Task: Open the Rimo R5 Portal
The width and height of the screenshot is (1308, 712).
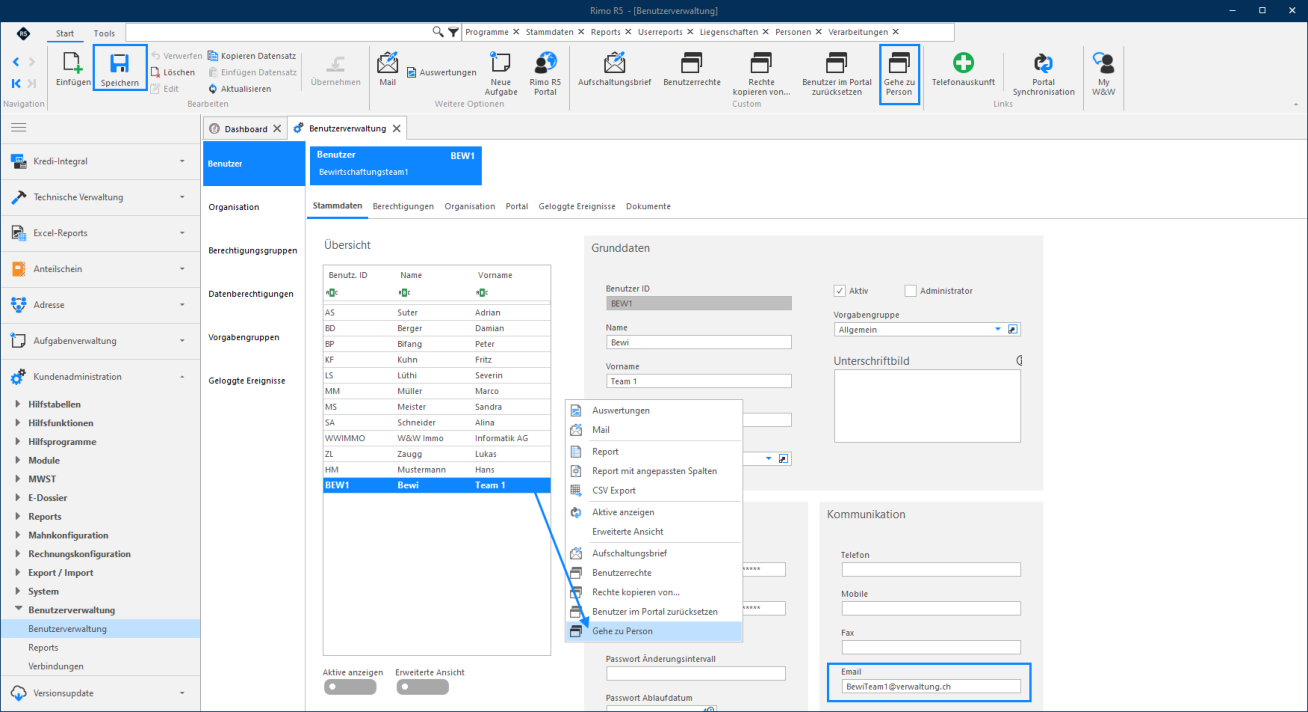Action: (x=545, y=73)
